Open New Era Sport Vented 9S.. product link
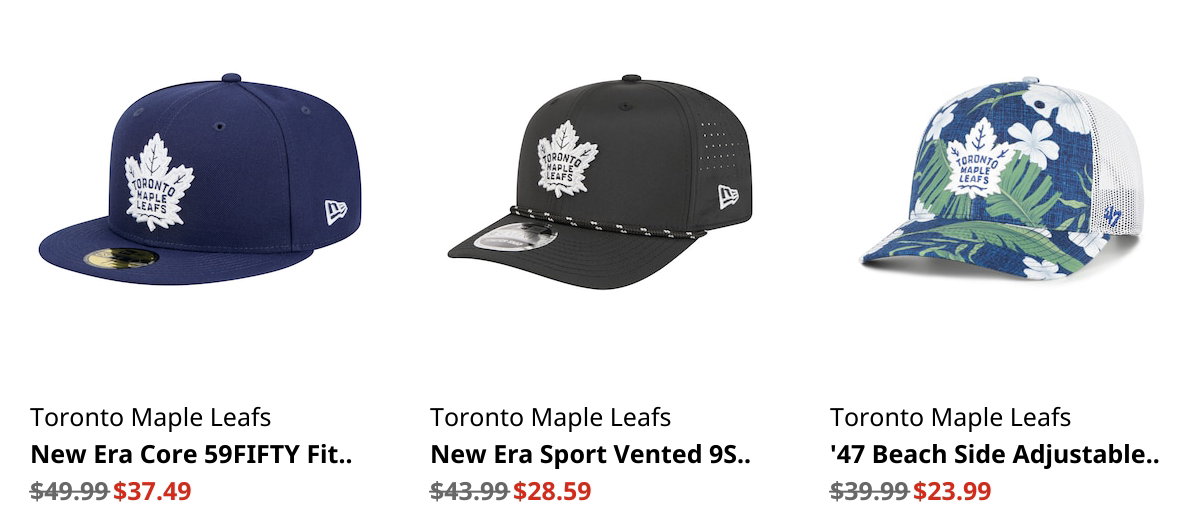The image size is (1200, 530). (590, 455)
